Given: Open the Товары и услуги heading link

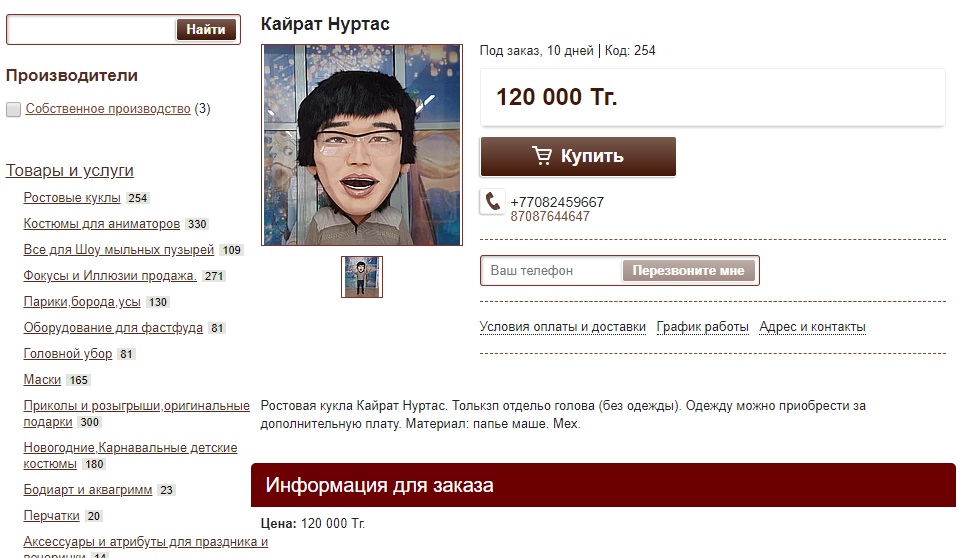Looking at the screenshot, I should click(x=70, y=170).
